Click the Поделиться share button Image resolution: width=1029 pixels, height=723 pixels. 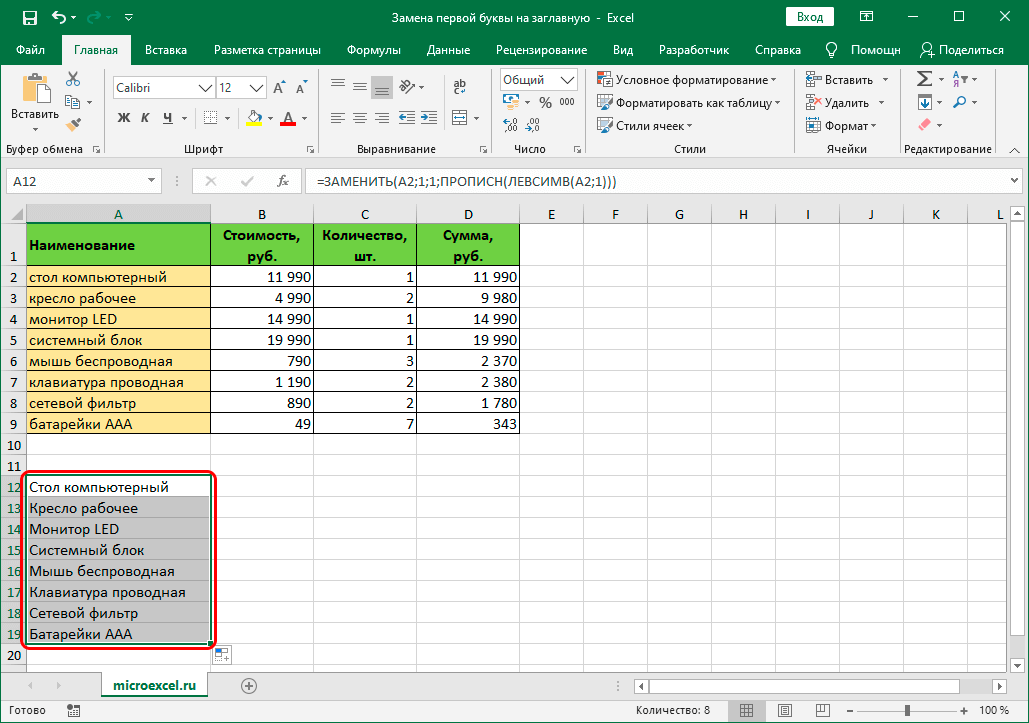pyautogui.click(x=962, y=50)
